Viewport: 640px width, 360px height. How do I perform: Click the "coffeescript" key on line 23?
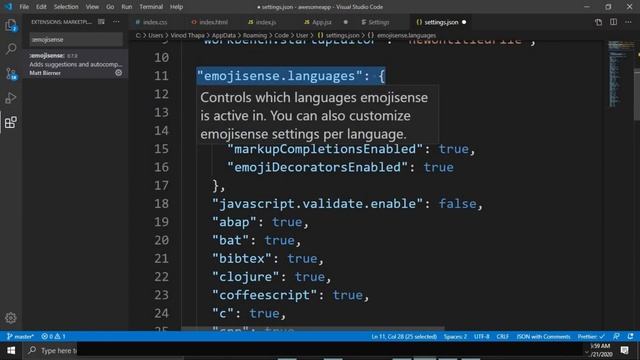(264, 295)
